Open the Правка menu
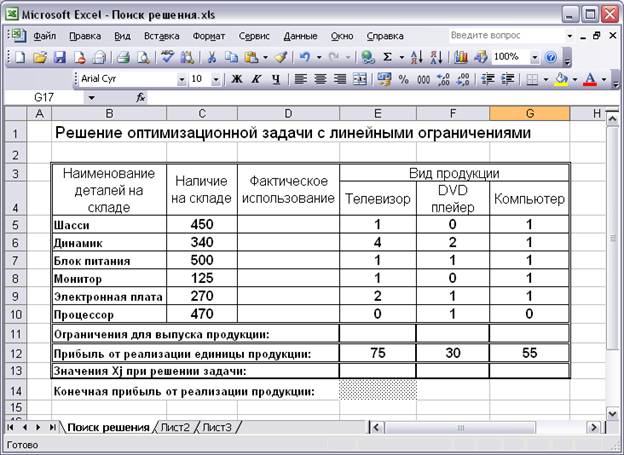The image size is (624, 455). click(85, 36)
